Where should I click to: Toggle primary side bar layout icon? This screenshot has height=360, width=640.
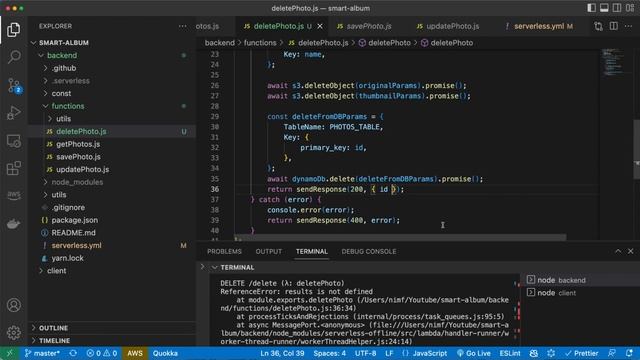coord(591,8)
